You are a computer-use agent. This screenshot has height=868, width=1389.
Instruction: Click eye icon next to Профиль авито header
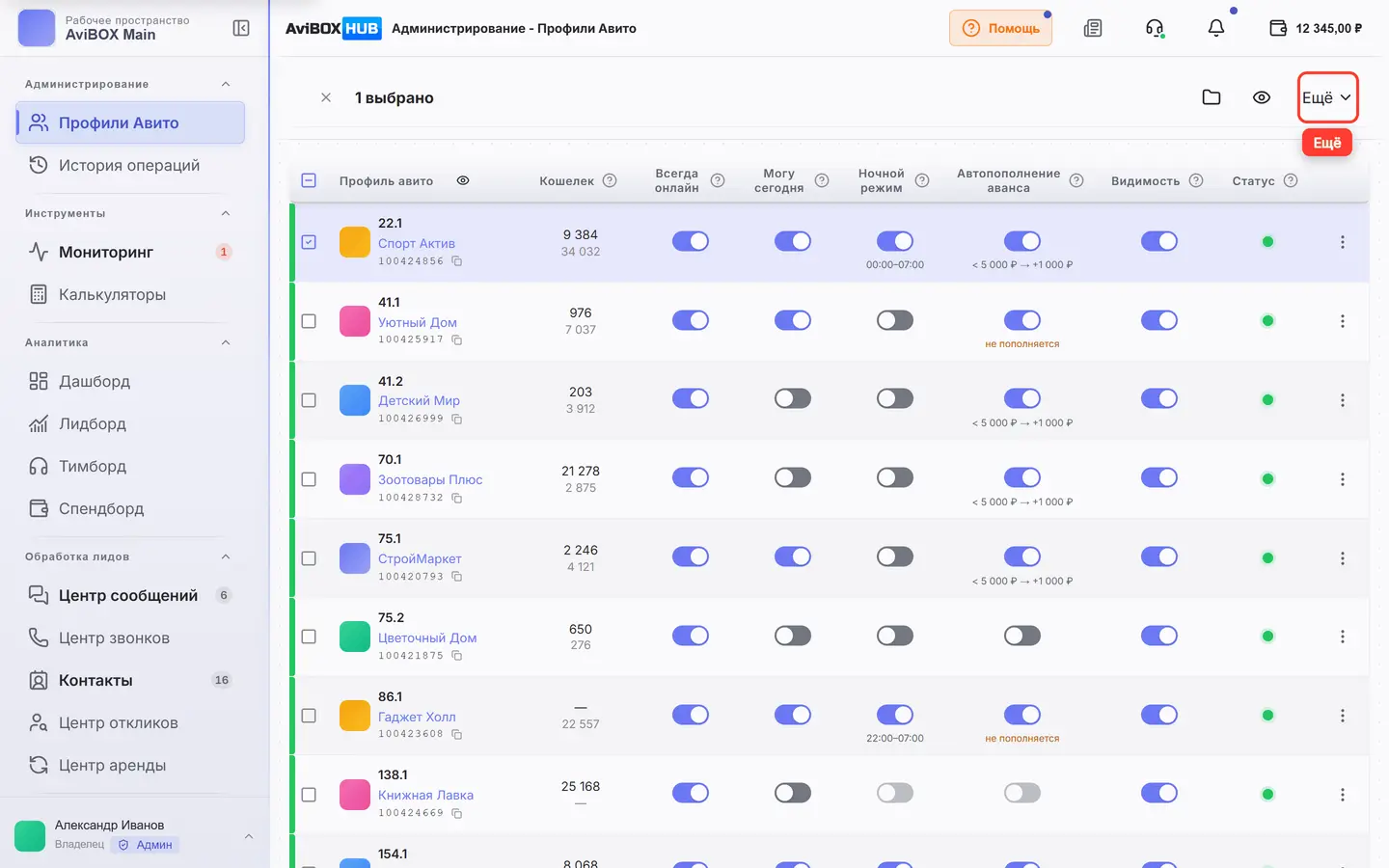tap(463, 180)
